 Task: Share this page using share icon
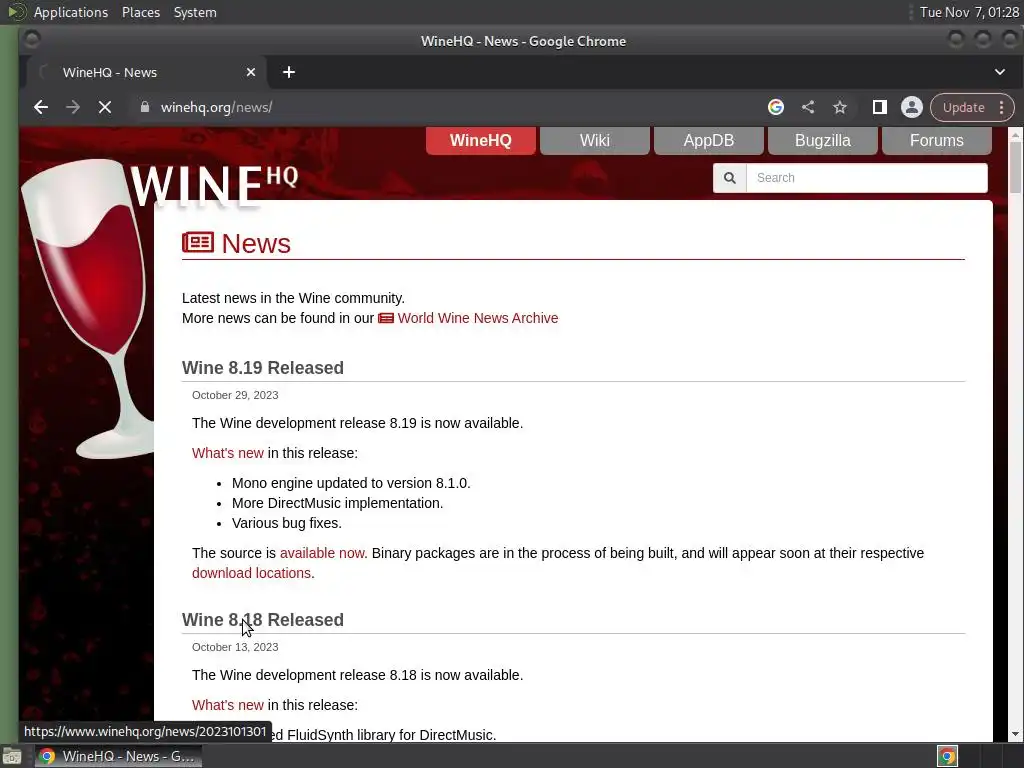click(x=808, y=107)
